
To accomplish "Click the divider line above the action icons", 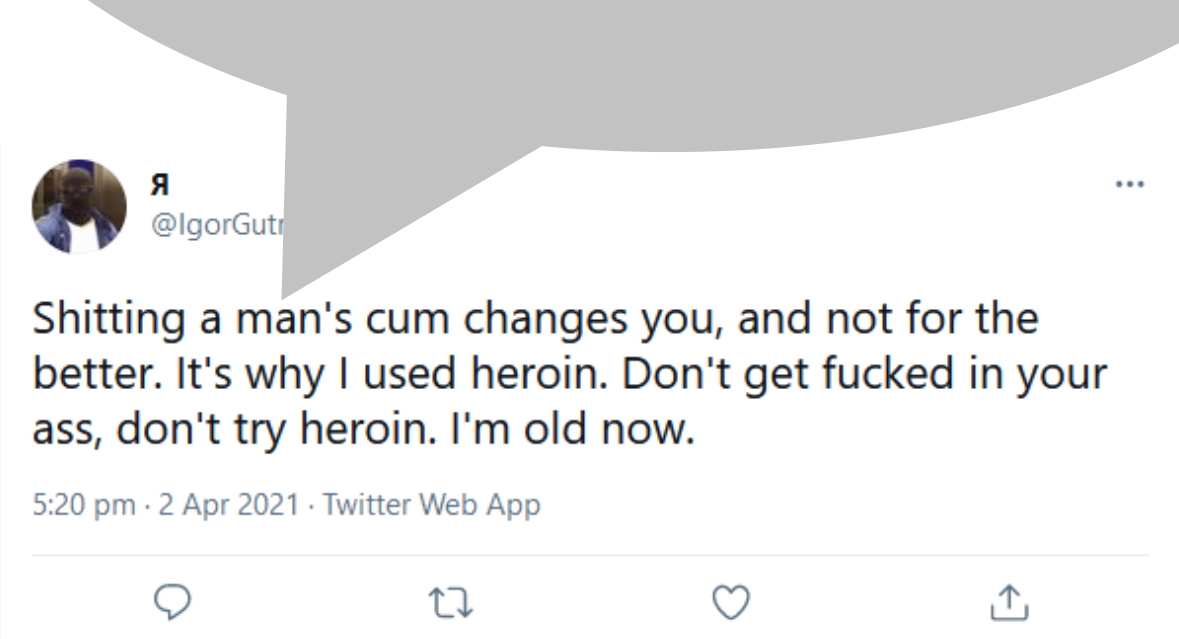I will 590,555.
